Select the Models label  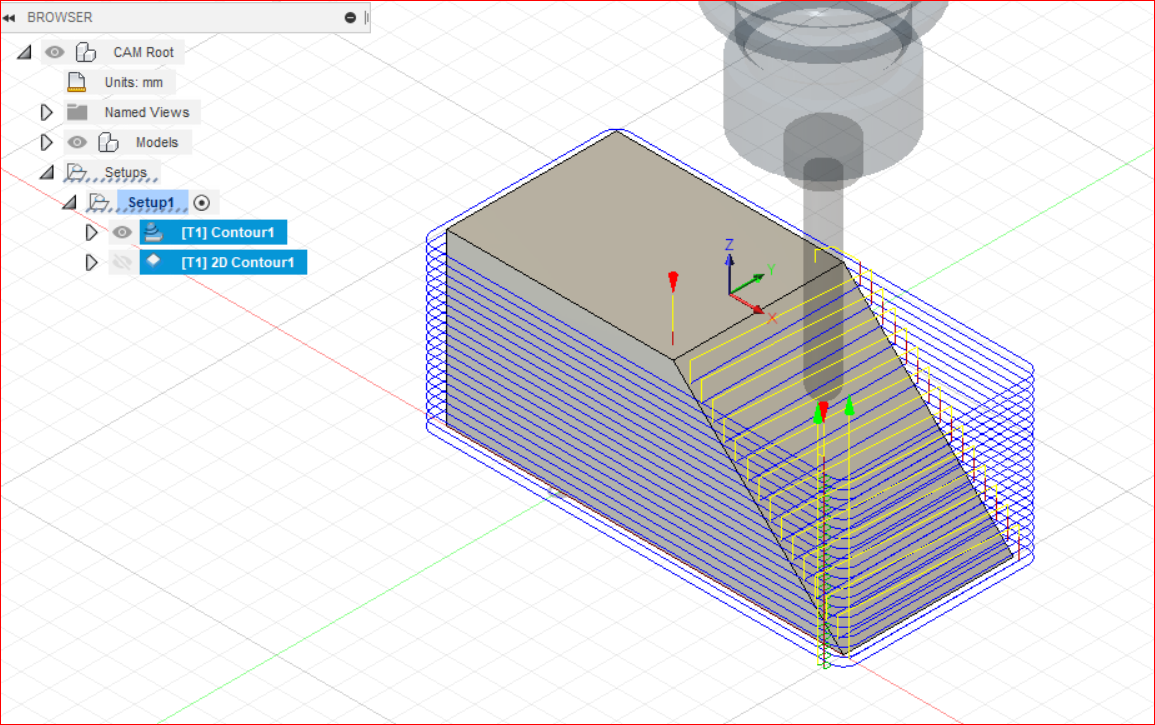point(157,142)
